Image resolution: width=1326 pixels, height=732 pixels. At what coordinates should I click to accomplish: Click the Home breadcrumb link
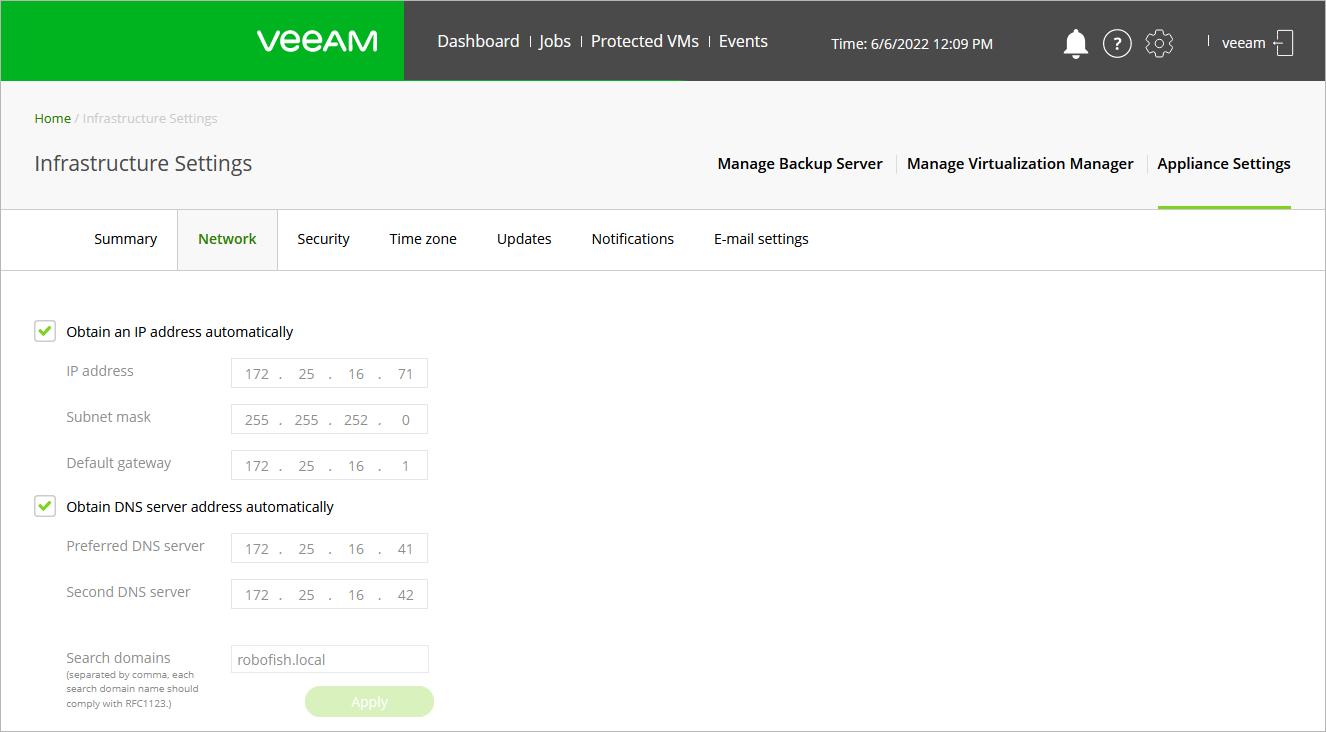pyautogui.click(x=53, y=118)
